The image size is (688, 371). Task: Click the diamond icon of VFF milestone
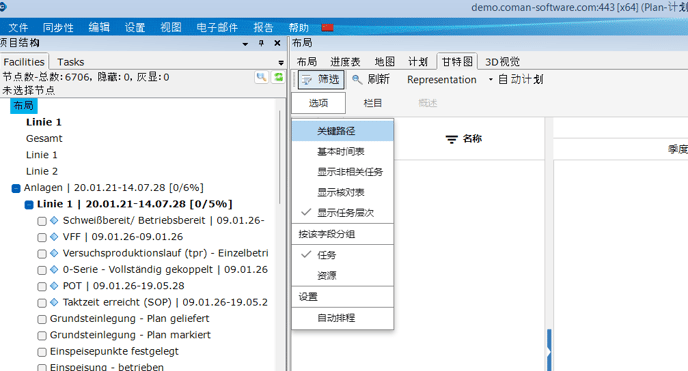click(x=54, y=237)
